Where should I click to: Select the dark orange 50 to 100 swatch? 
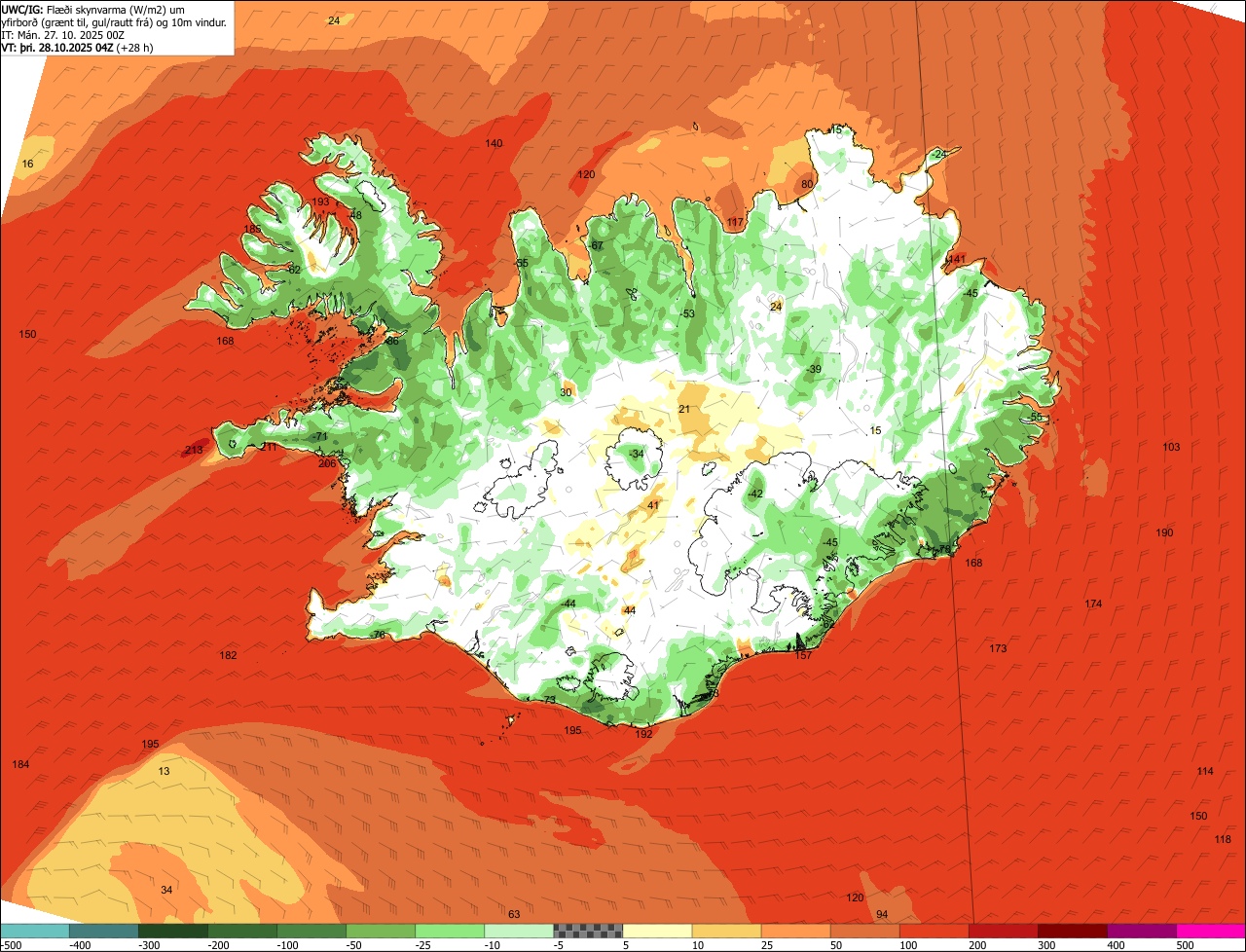click(864, 931)
